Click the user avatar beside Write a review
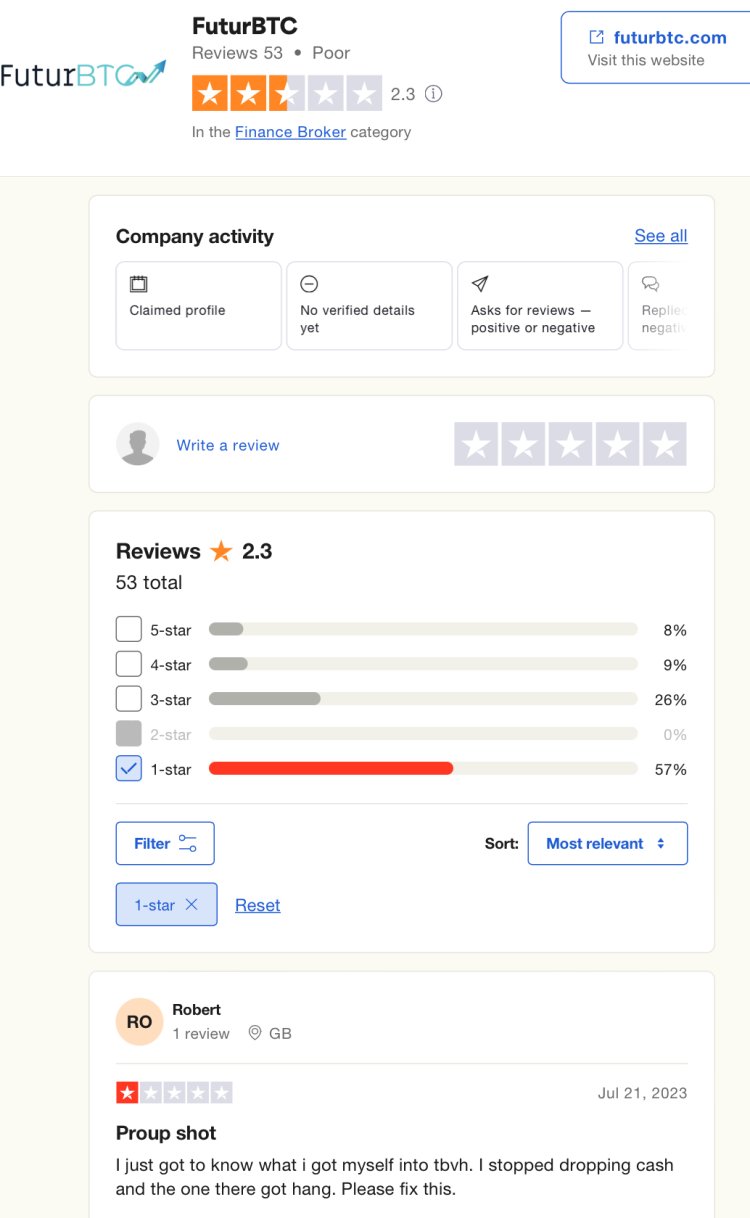The image size is (750, 1218). pos(138,444)
